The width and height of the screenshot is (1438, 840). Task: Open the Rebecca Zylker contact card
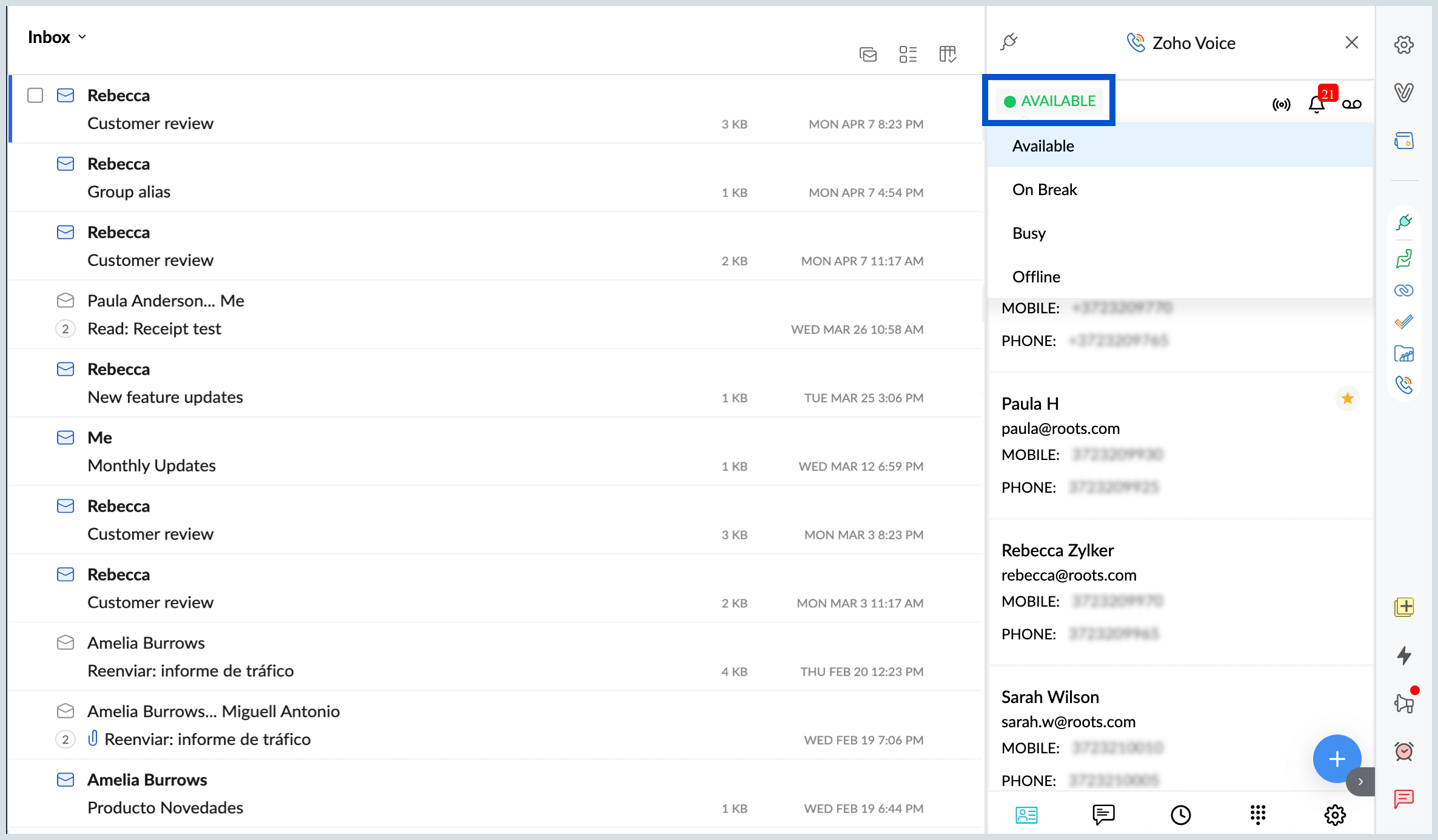coord(1057,550)
